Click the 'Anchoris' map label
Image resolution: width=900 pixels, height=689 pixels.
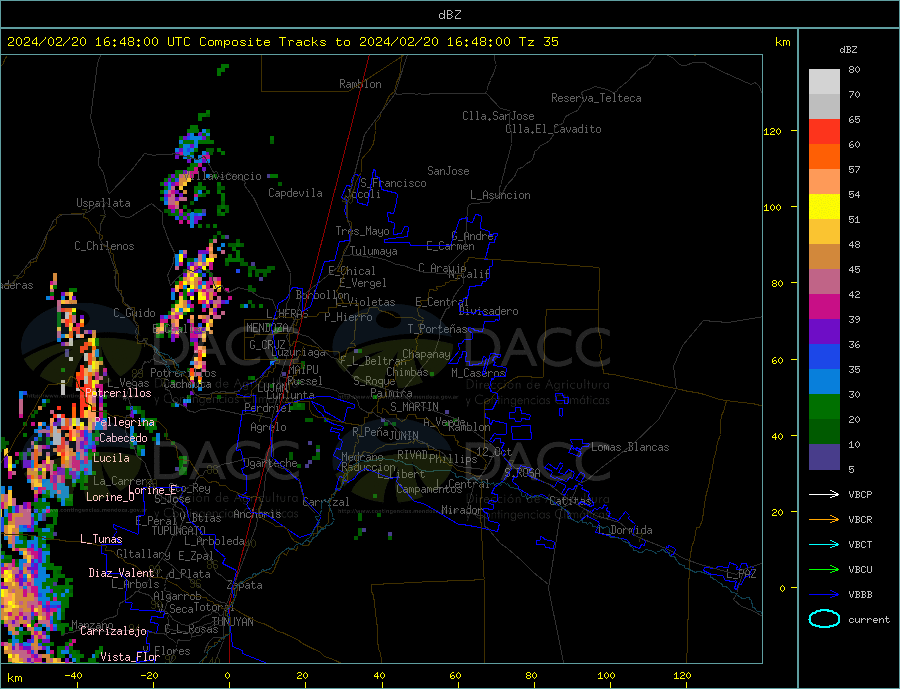(x=257, y=514)
